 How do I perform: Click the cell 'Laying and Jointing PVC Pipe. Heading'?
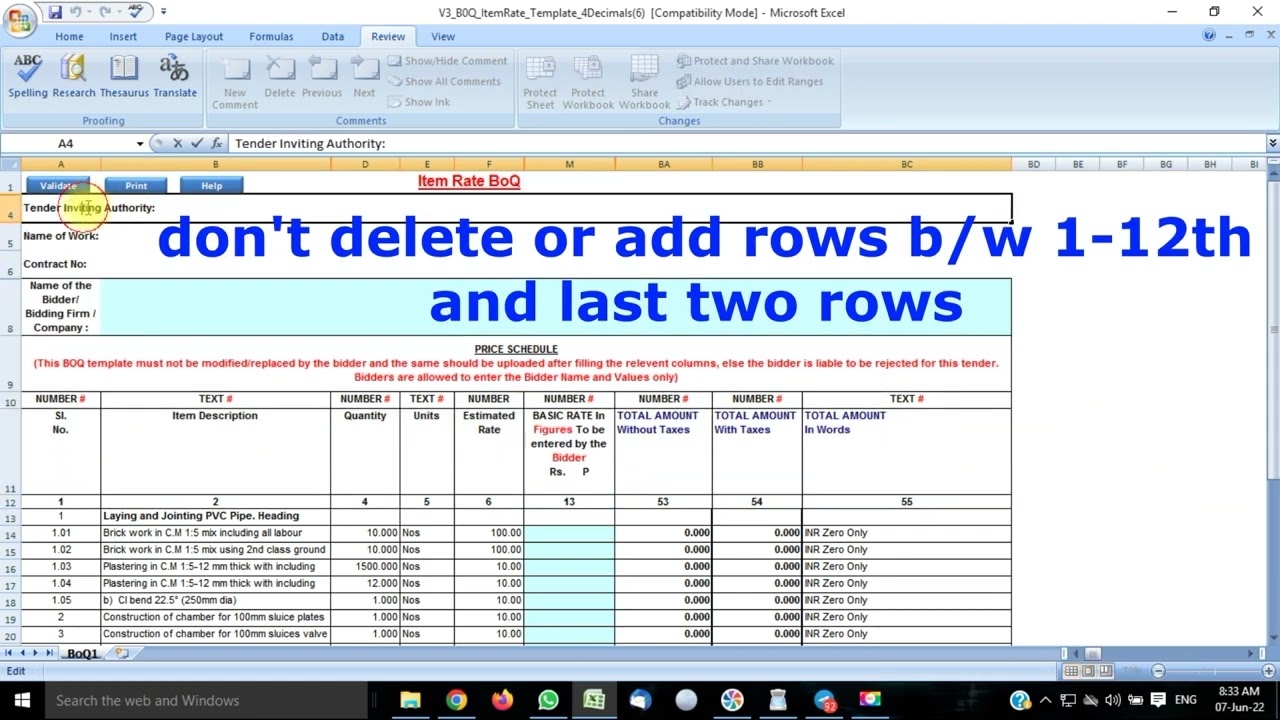coord(215,516)
